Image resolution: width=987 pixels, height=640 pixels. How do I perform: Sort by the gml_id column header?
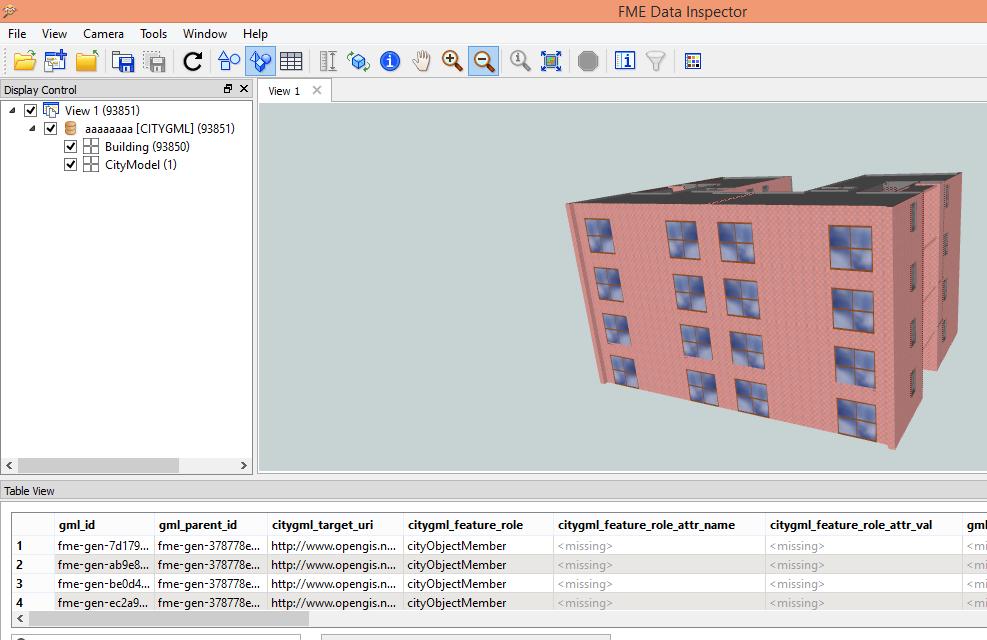point(104,525)
